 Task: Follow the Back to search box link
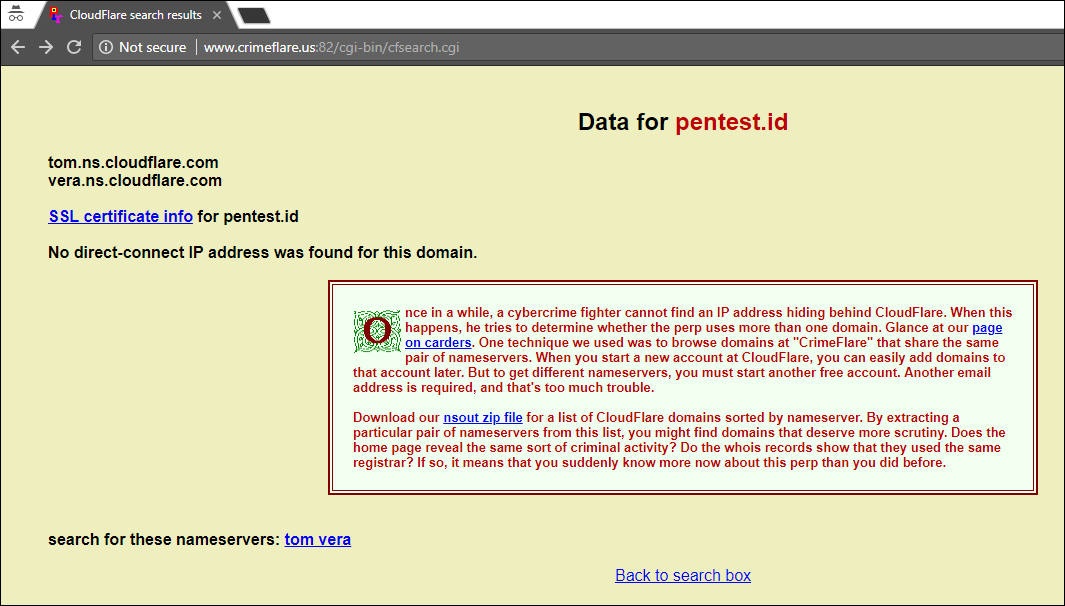click(683, 575)
